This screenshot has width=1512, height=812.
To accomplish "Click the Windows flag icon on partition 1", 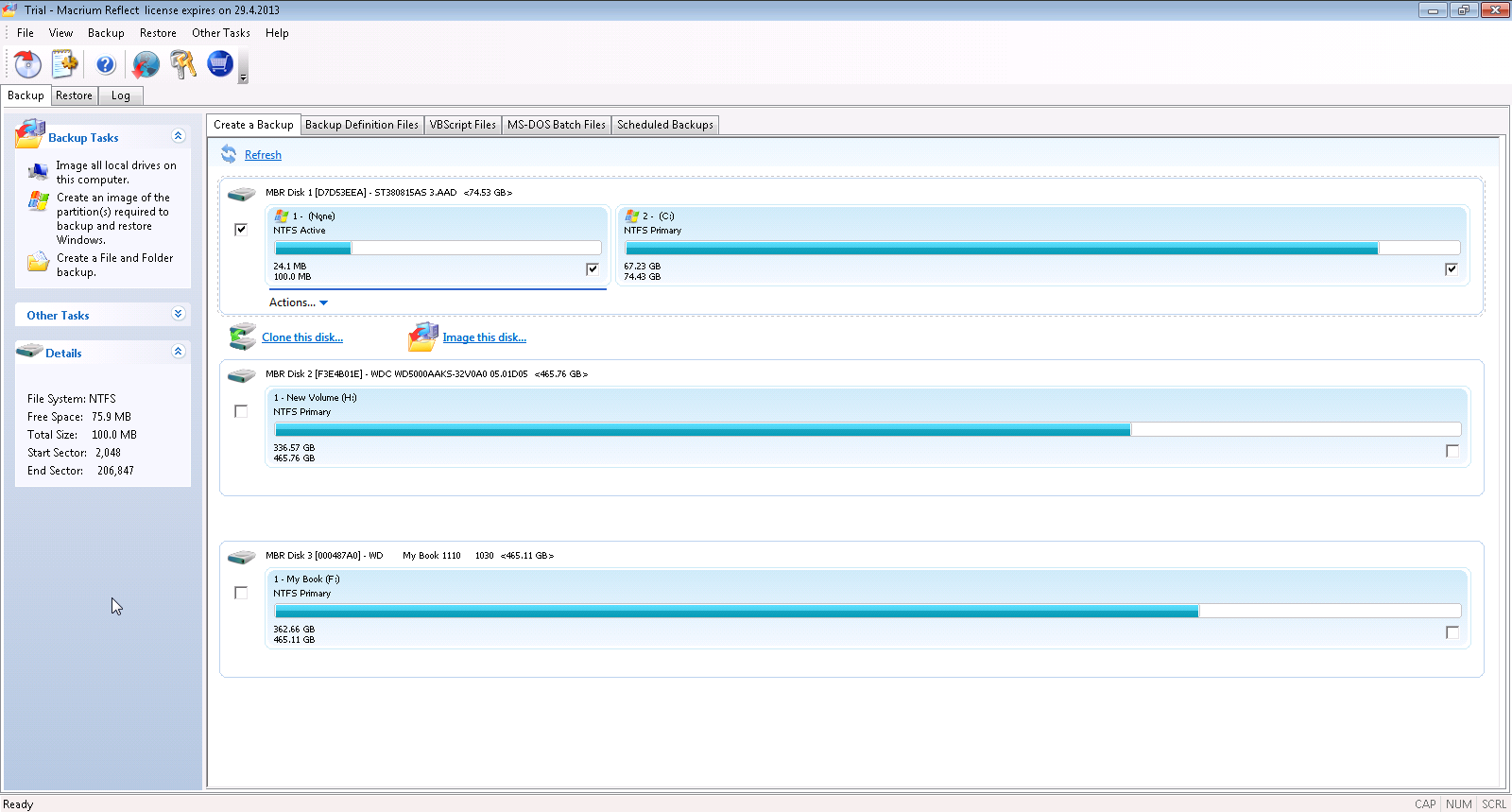I will point(282,216).
